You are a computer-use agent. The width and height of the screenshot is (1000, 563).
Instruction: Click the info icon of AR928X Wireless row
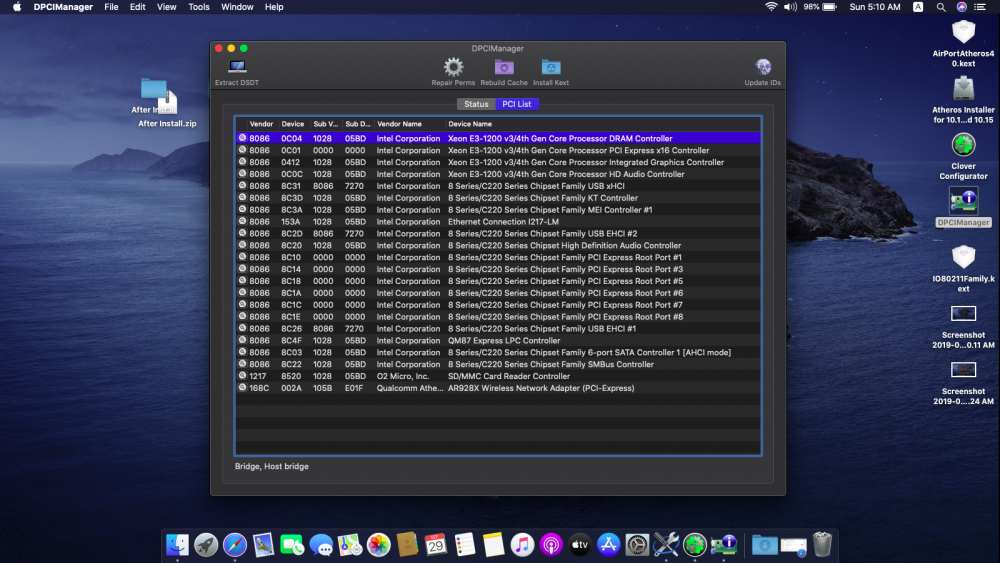coord(242,388)
